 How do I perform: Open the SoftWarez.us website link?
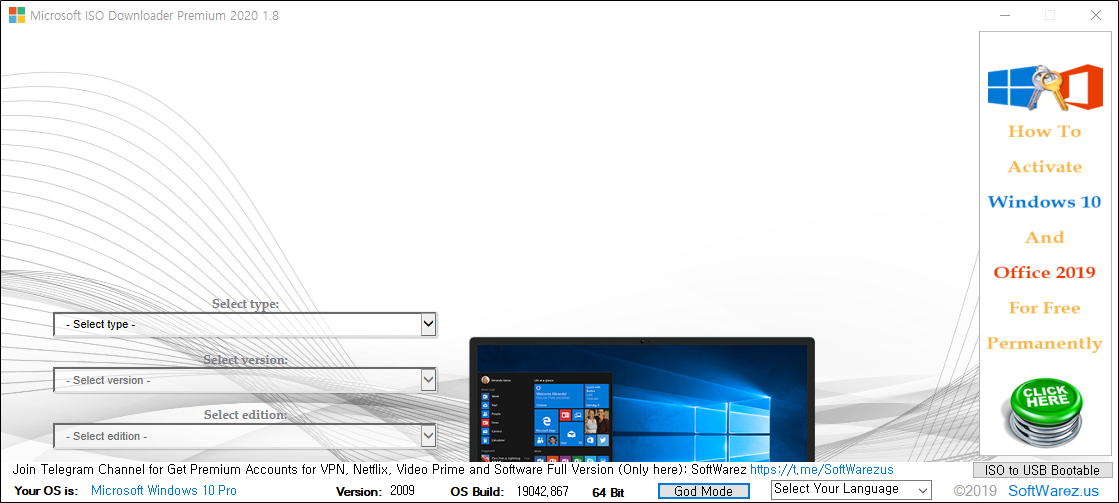1053,491
